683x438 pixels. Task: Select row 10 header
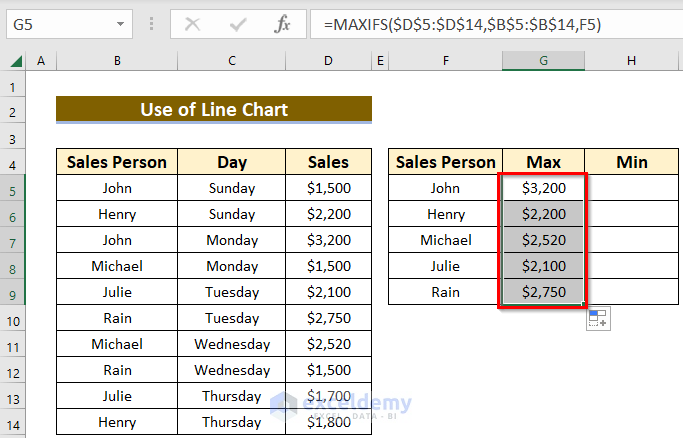(15, 318)
